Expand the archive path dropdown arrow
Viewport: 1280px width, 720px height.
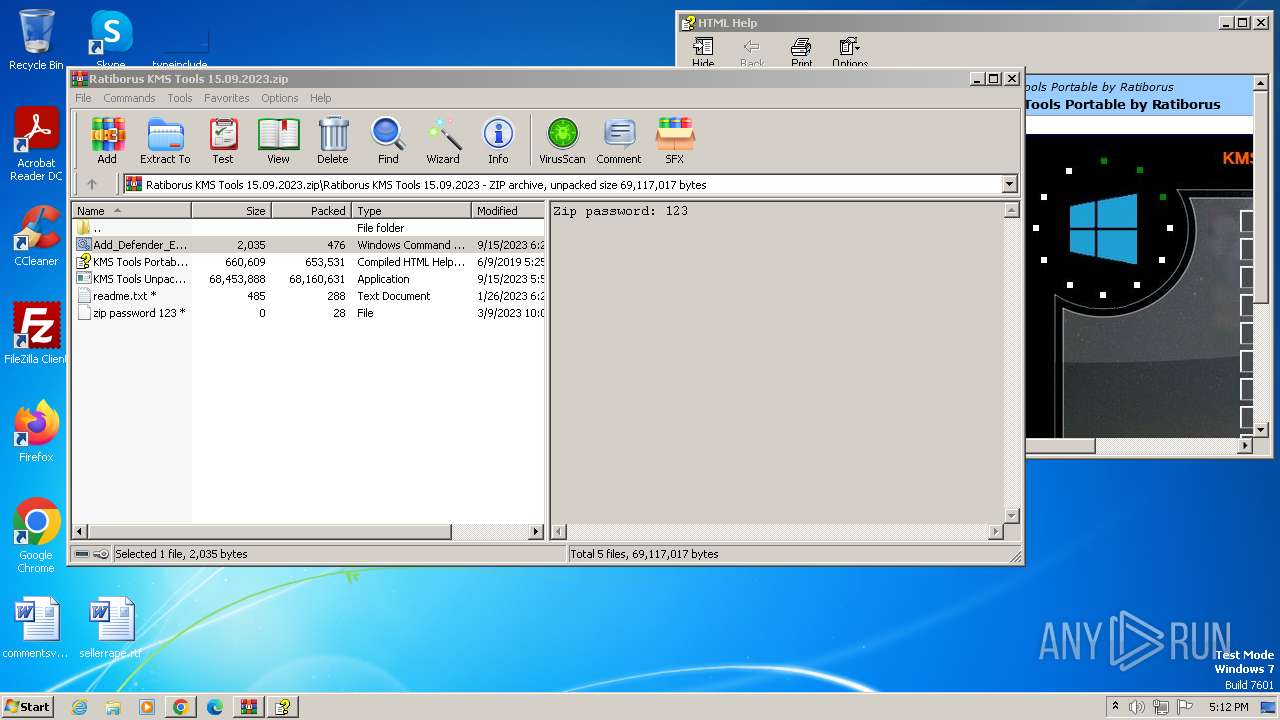tap(1009, 184)
